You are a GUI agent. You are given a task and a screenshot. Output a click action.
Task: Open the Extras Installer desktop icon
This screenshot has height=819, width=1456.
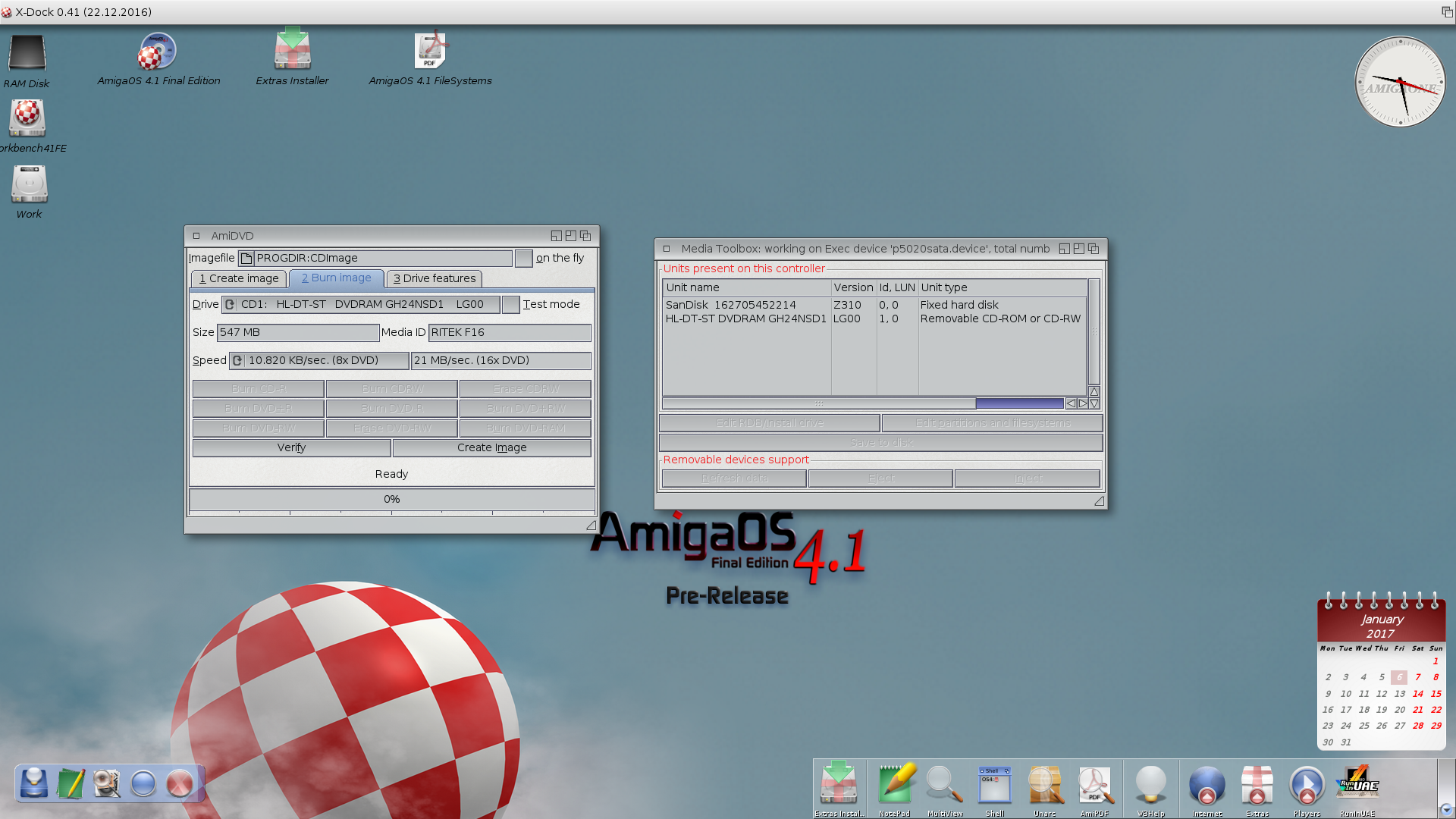292,52
